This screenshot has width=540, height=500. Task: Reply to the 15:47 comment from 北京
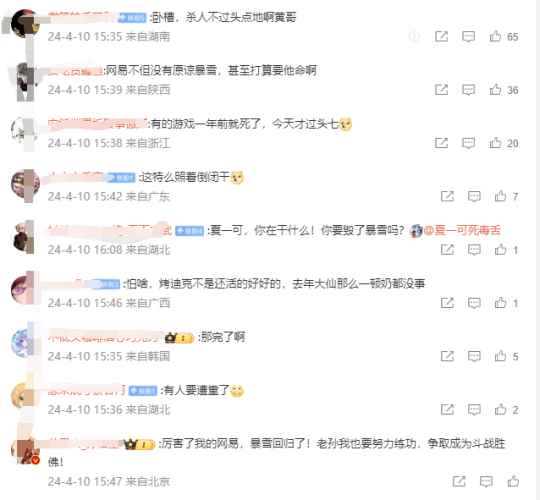486,481
